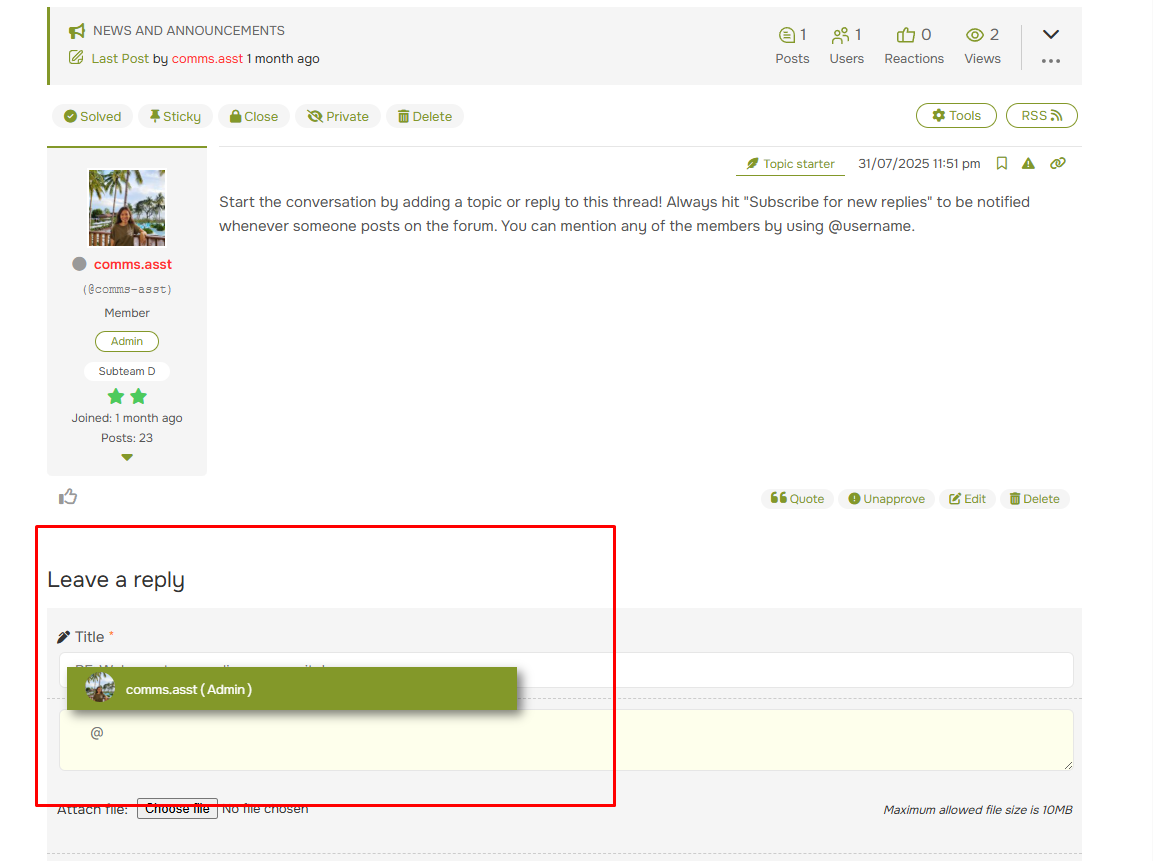This screenshot has width=1168, height=861.
Task: Toggle the Sticky option for topic
Action: (175, 117)
